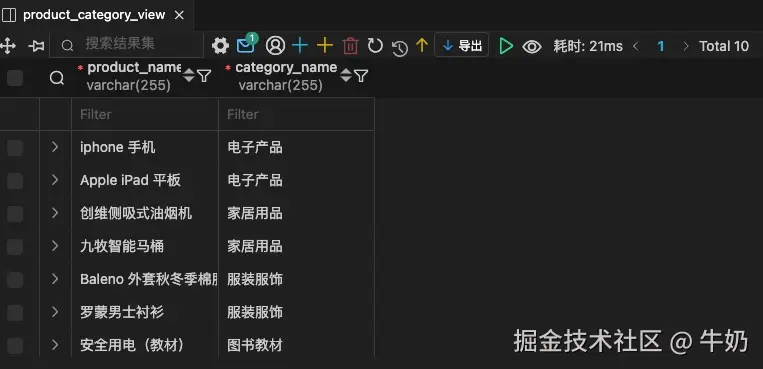The height and width of the screenshot is (369, 763).
Task: Expand the 罗蒙男士衬衫 row
Action: click(55, 312)
